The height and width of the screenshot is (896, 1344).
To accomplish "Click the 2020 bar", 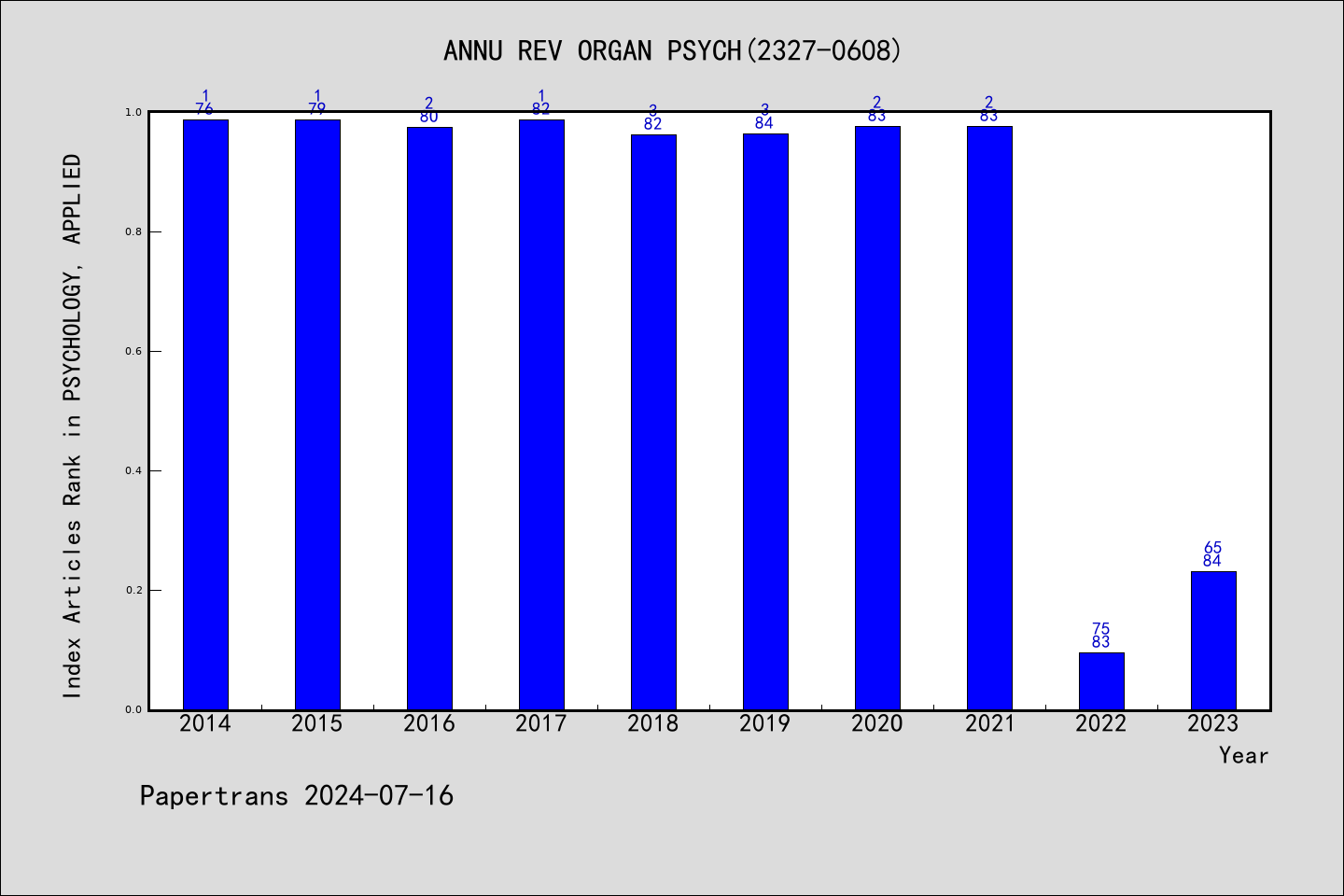I will 877,418.
